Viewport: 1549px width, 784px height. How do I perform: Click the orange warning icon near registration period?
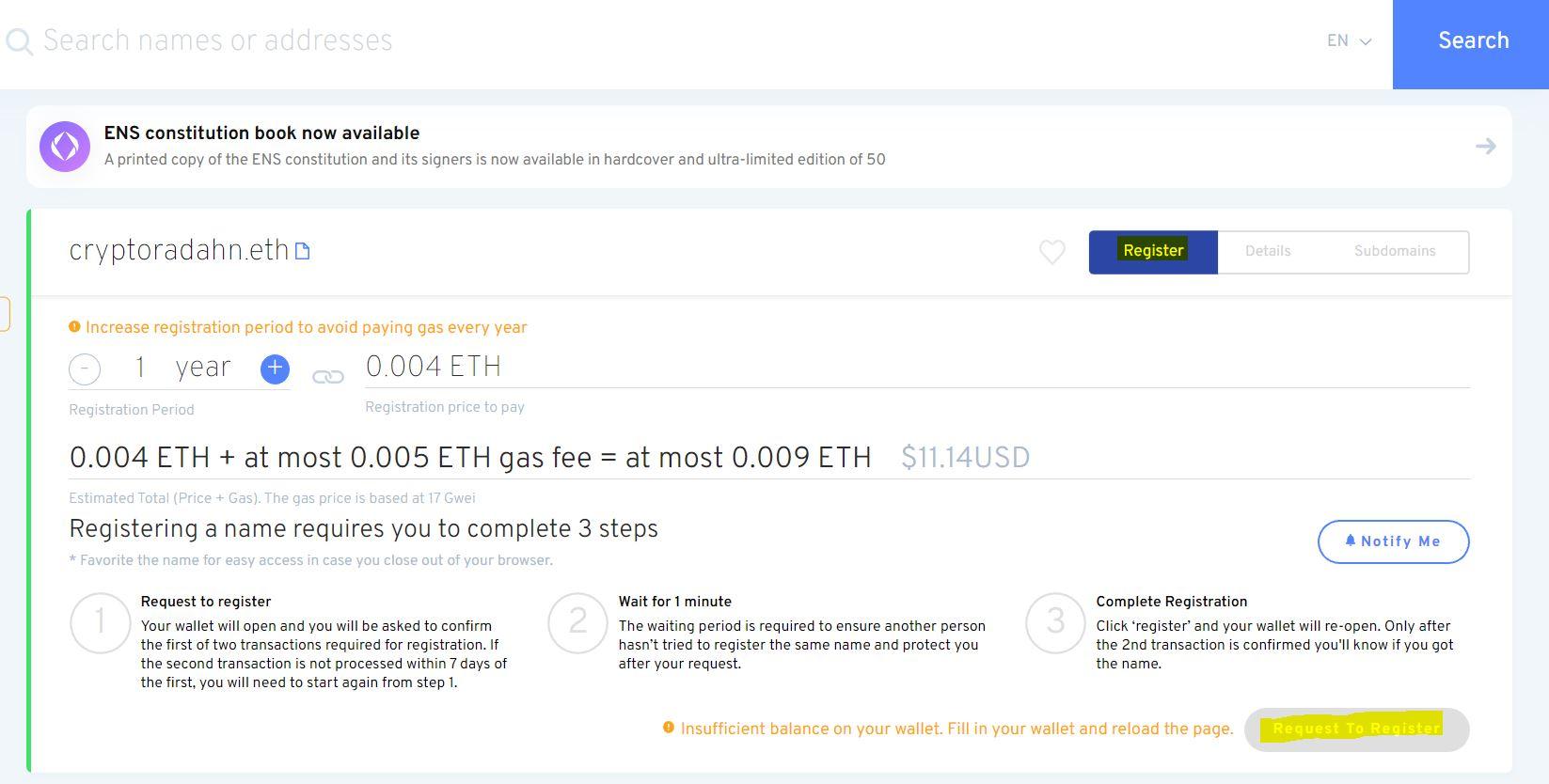click(x=74, y=327)
